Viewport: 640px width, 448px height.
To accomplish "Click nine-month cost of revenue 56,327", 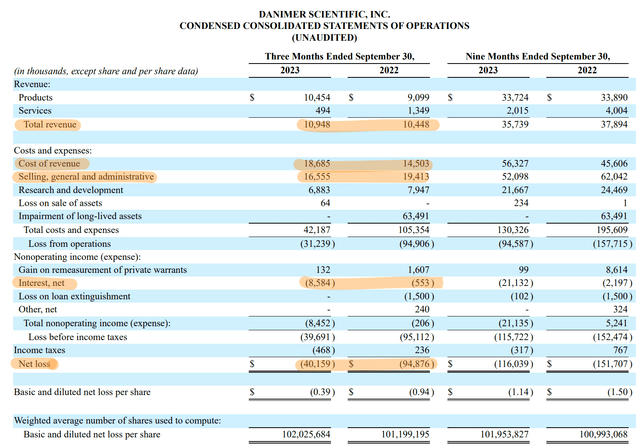I will (x=515, y=164).
